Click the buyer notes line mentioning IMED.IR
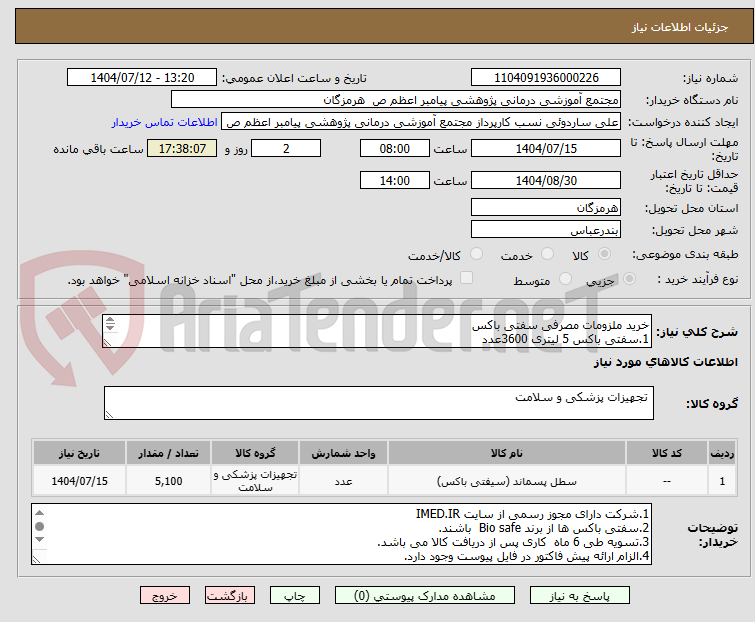 532,514
